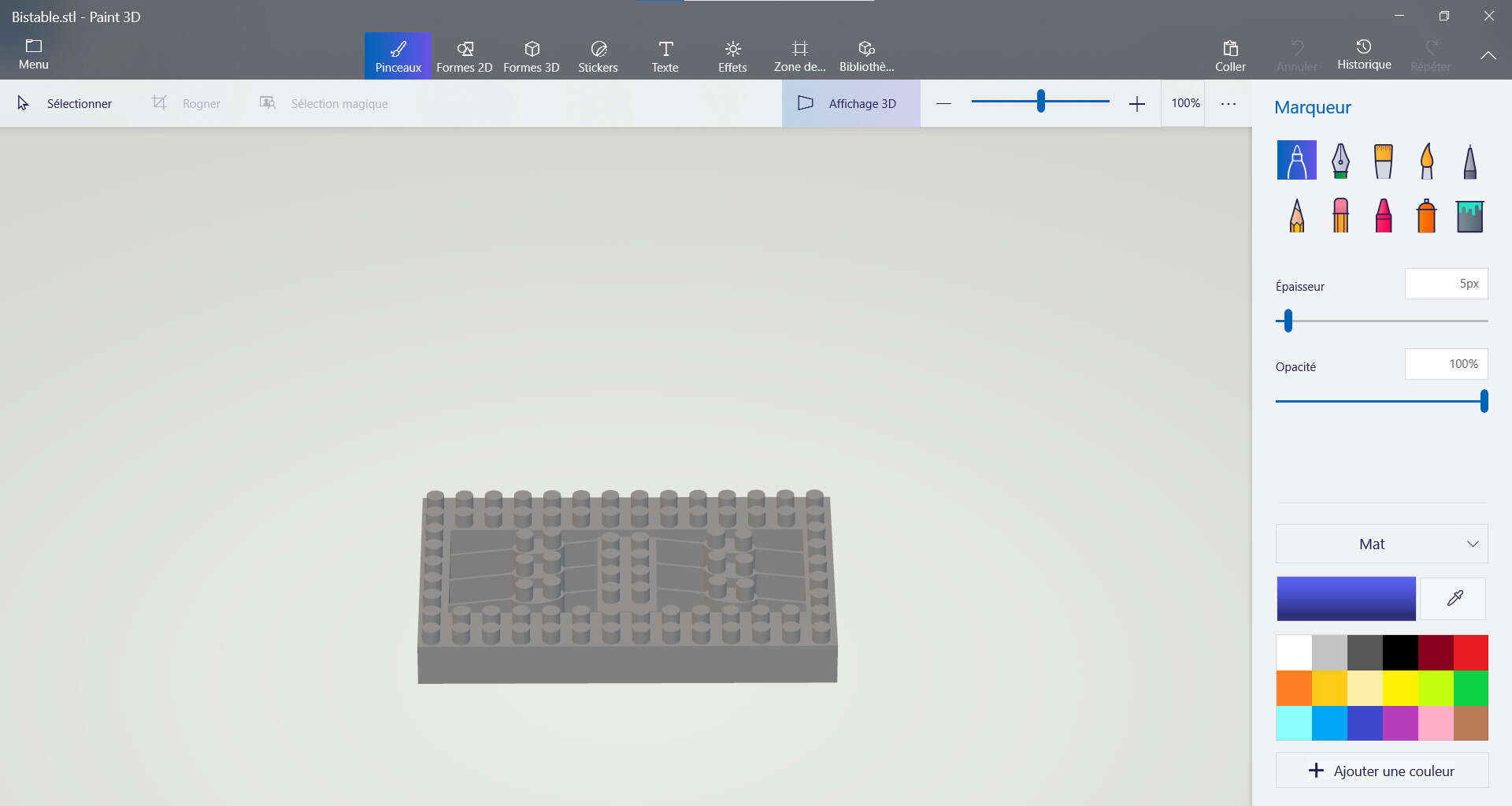Select the Oil brush tool
The height and width of the screenshot is (806, 1512).
(1383, 160)
